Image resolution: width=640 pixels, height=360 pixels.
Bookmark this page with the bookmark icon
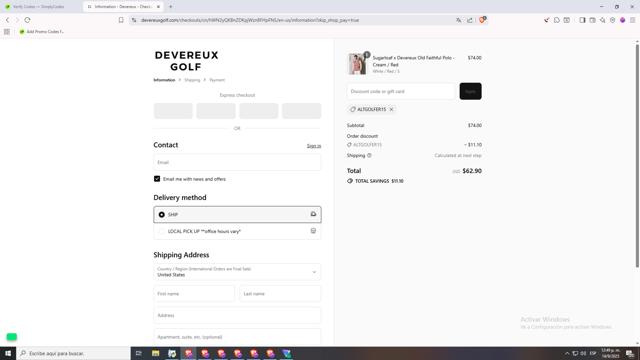point(121,20)
